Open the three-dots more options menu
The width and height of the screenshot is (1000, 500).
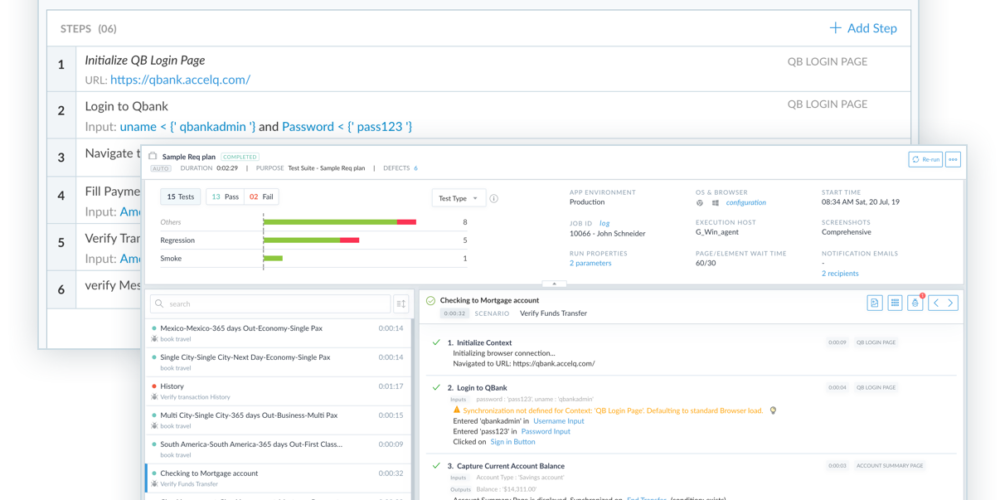click(x=952, y=160)
